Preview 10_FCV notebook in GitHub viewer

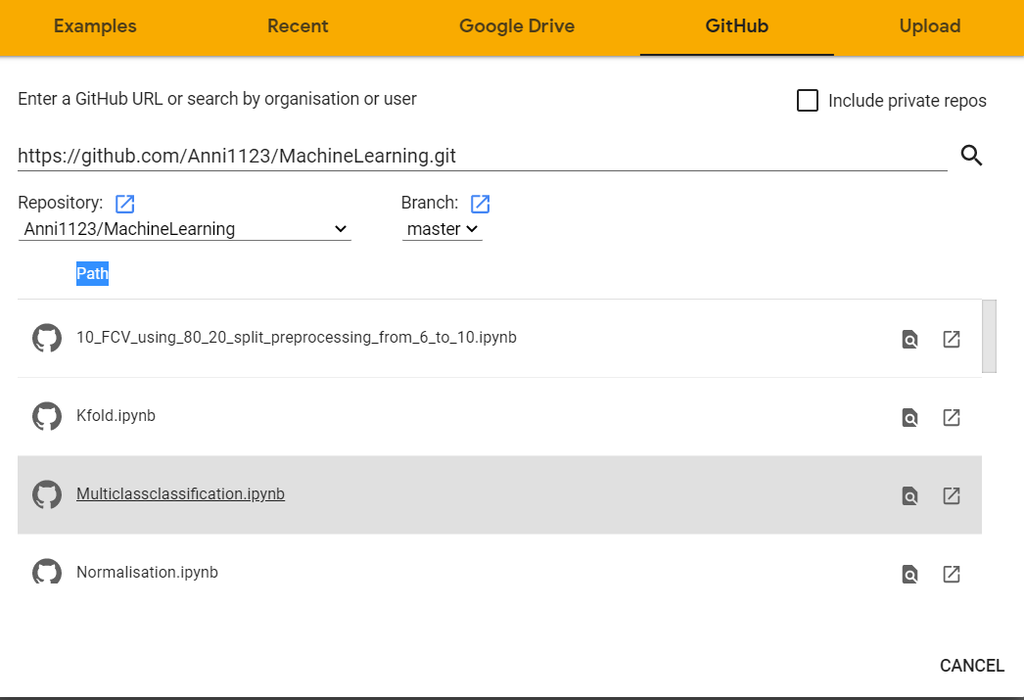point(910,339)
